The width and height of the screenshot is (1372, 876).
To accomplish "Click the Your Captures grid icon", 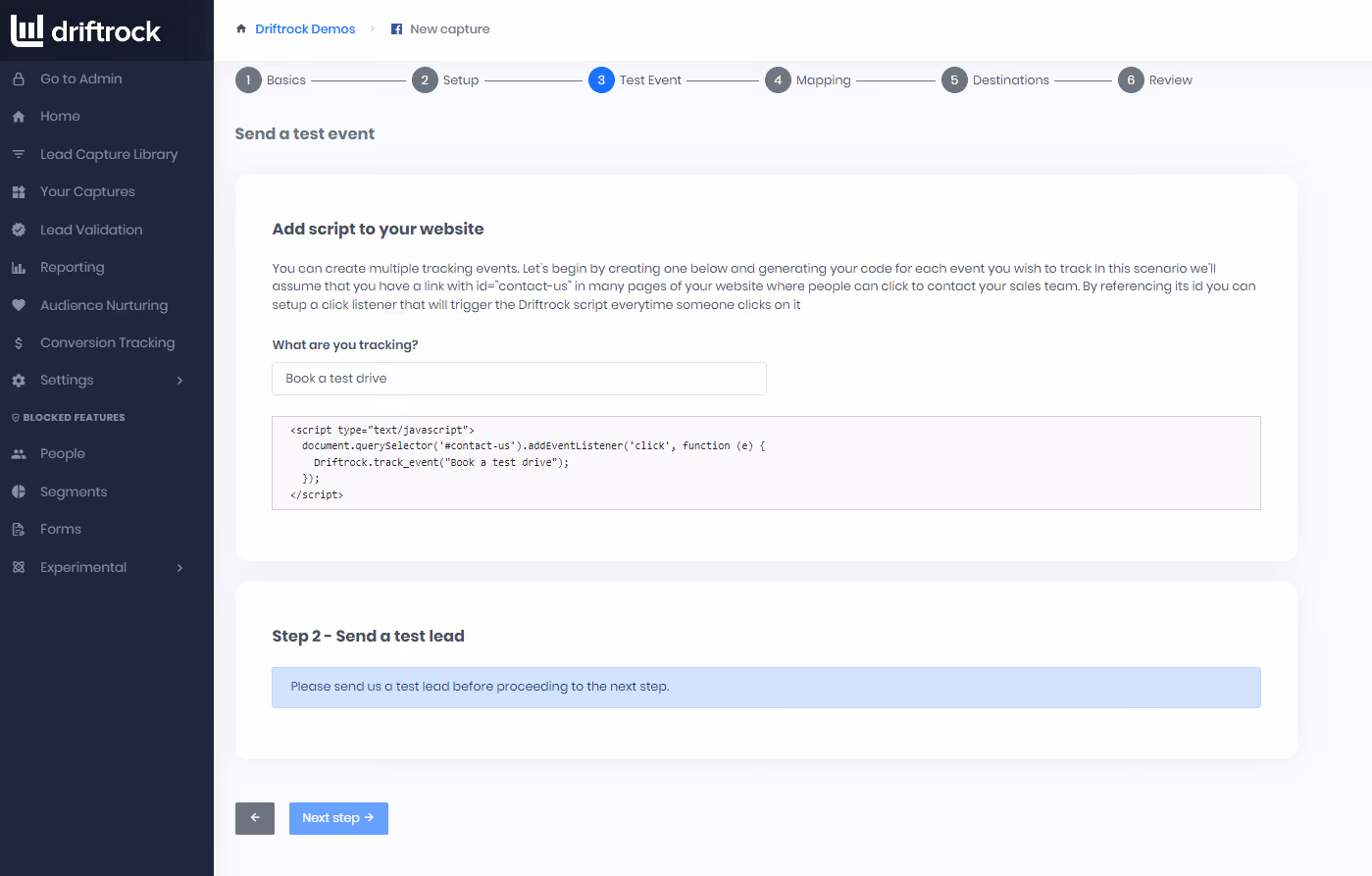I will click(19, 191).
